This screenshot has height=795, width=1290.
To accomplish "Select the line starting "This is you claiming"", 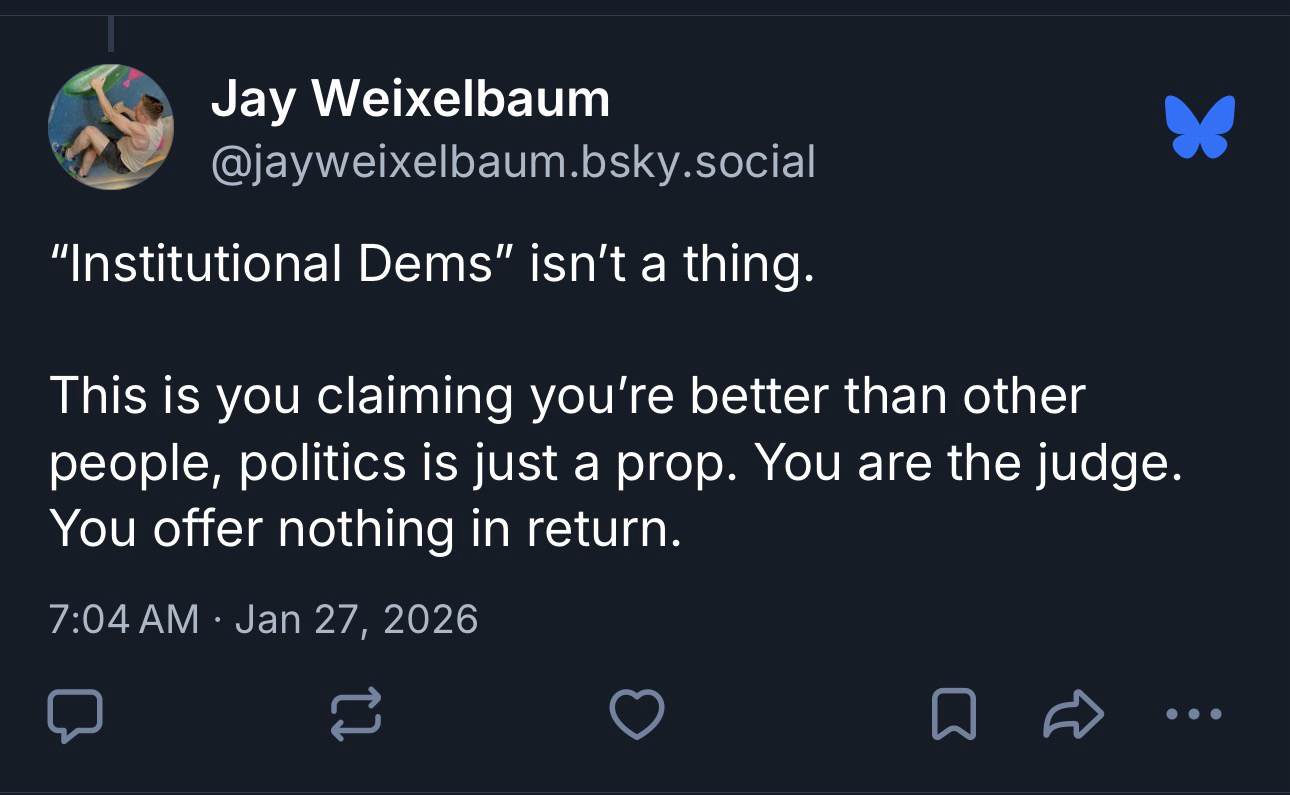I will 567,396.
